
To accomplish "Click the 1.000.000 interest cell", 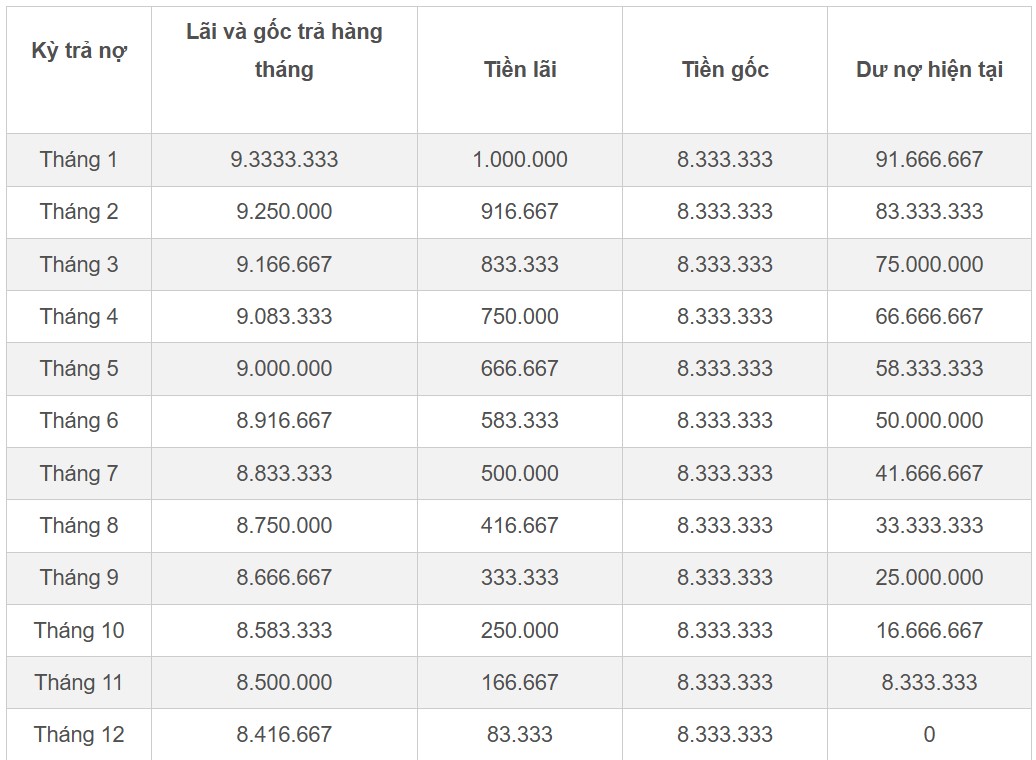I will pyautogui.click(x=520, y=159).
